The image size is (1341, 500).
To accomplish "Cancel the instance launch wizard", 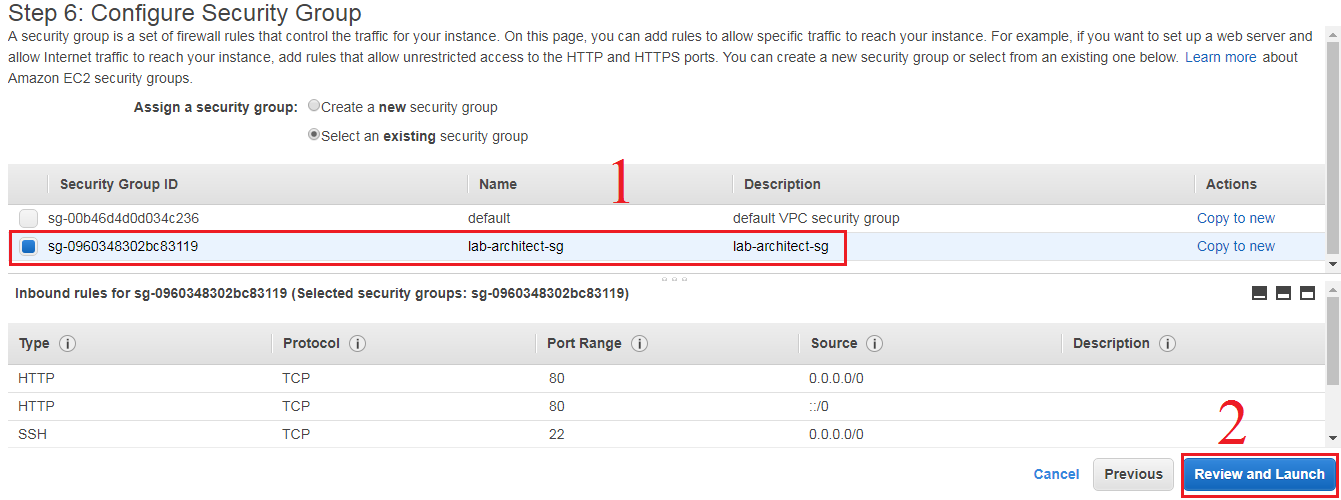I will click(1056, 474).
